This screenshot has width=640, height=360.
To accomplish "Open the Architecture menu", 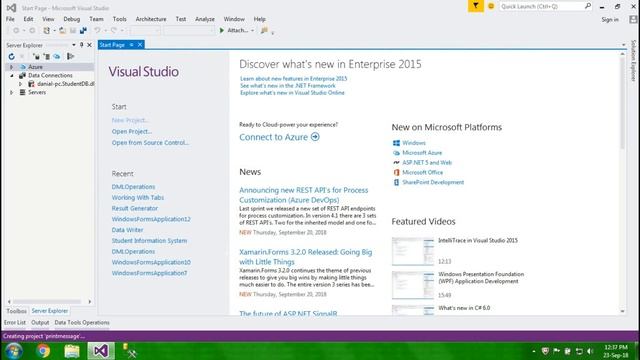I will (151, 19).
